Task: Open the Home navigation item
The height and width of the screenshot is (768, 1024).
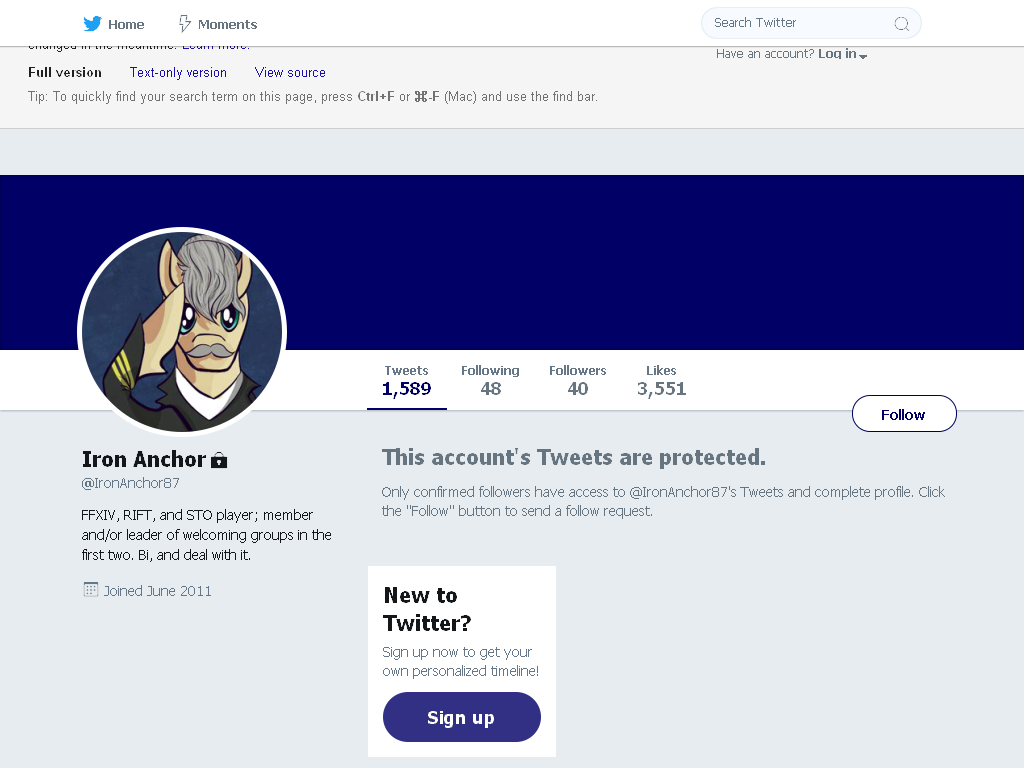Action: (114, 24)
